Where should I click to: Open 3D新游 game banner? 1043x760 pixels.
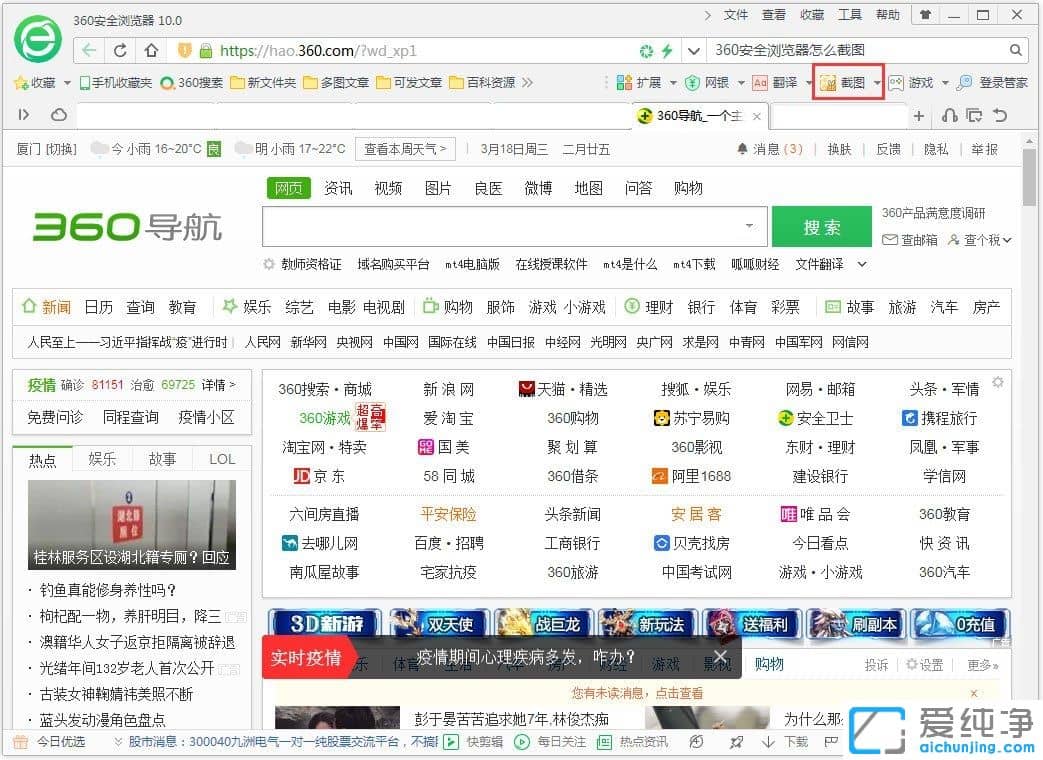tap(325, 624)
